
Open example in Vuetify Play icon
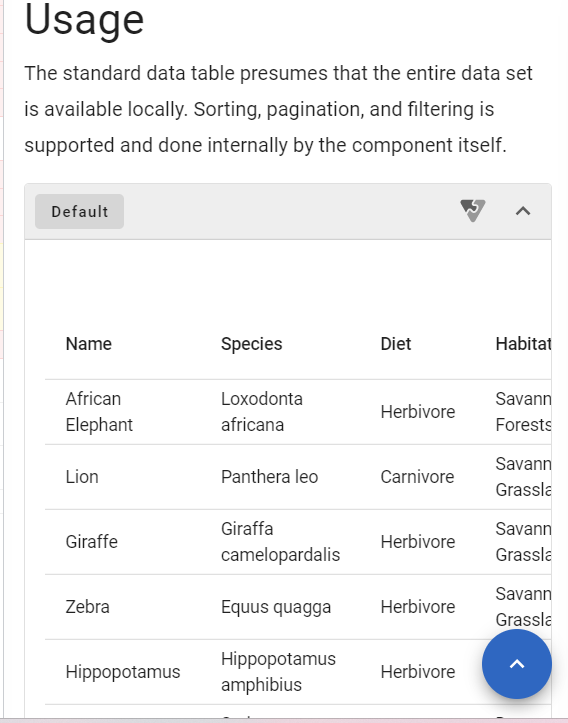tap(473, 211)
